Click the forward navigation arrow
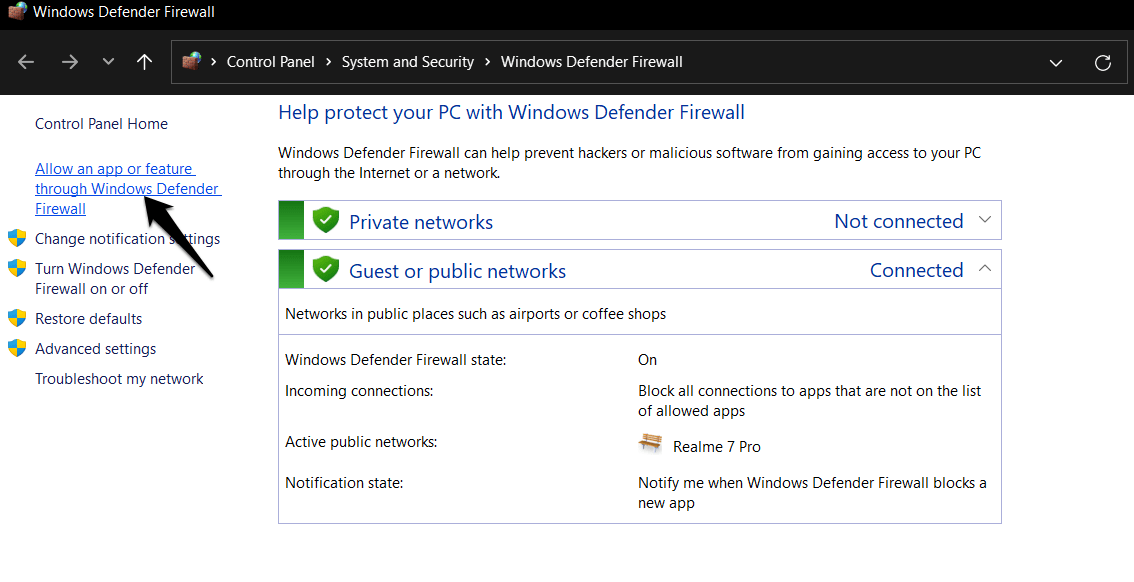The image size is (1134, 582). pyautogui.click(x=69, y=62)
